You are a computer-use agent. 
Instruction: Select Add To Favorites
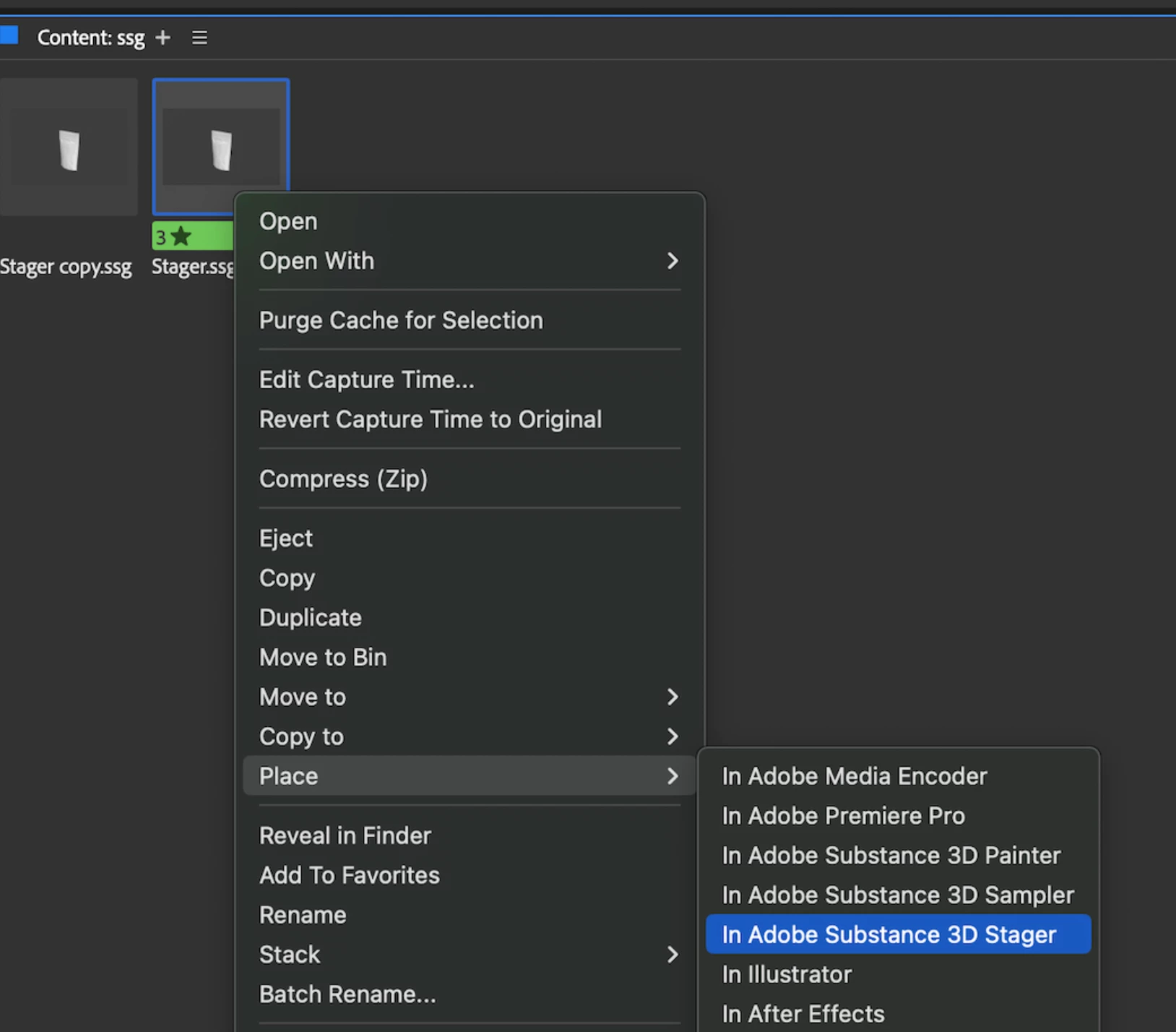pos(470,875)
